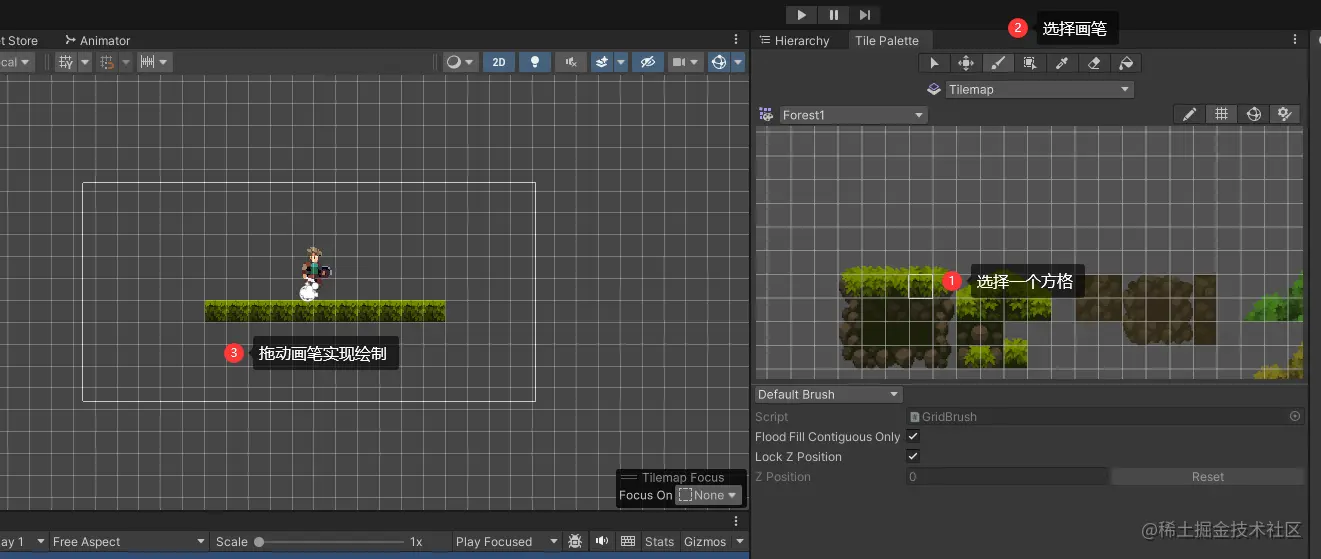Activate the Box Fill rectangle tool
This screenshot has width=1321, height=559.
pyautogui.click(x=1029, y=63)
